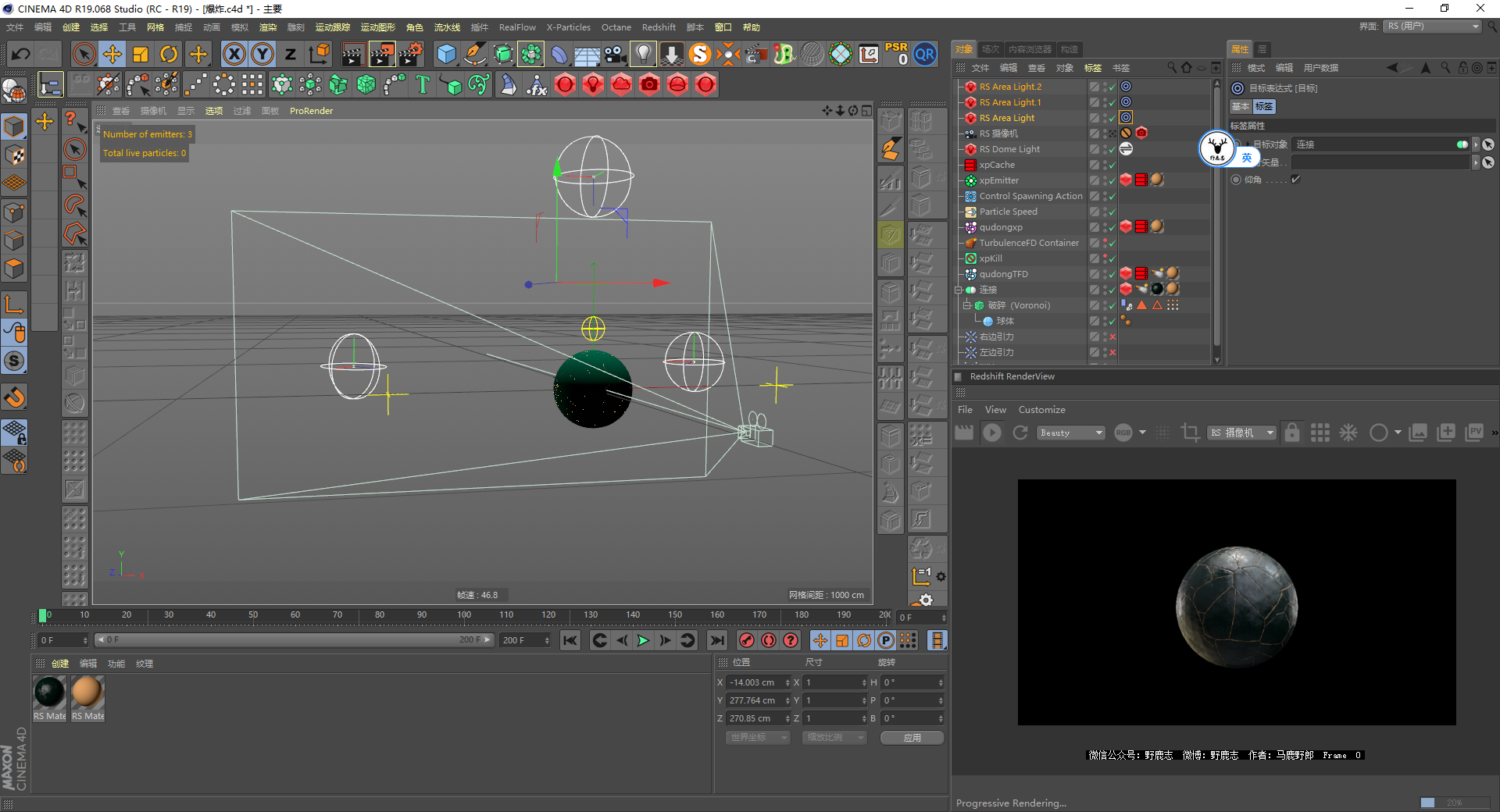1500x812 pixels.
Task: Click the Redshift refresh render icon
Action: coord(1020,433)
